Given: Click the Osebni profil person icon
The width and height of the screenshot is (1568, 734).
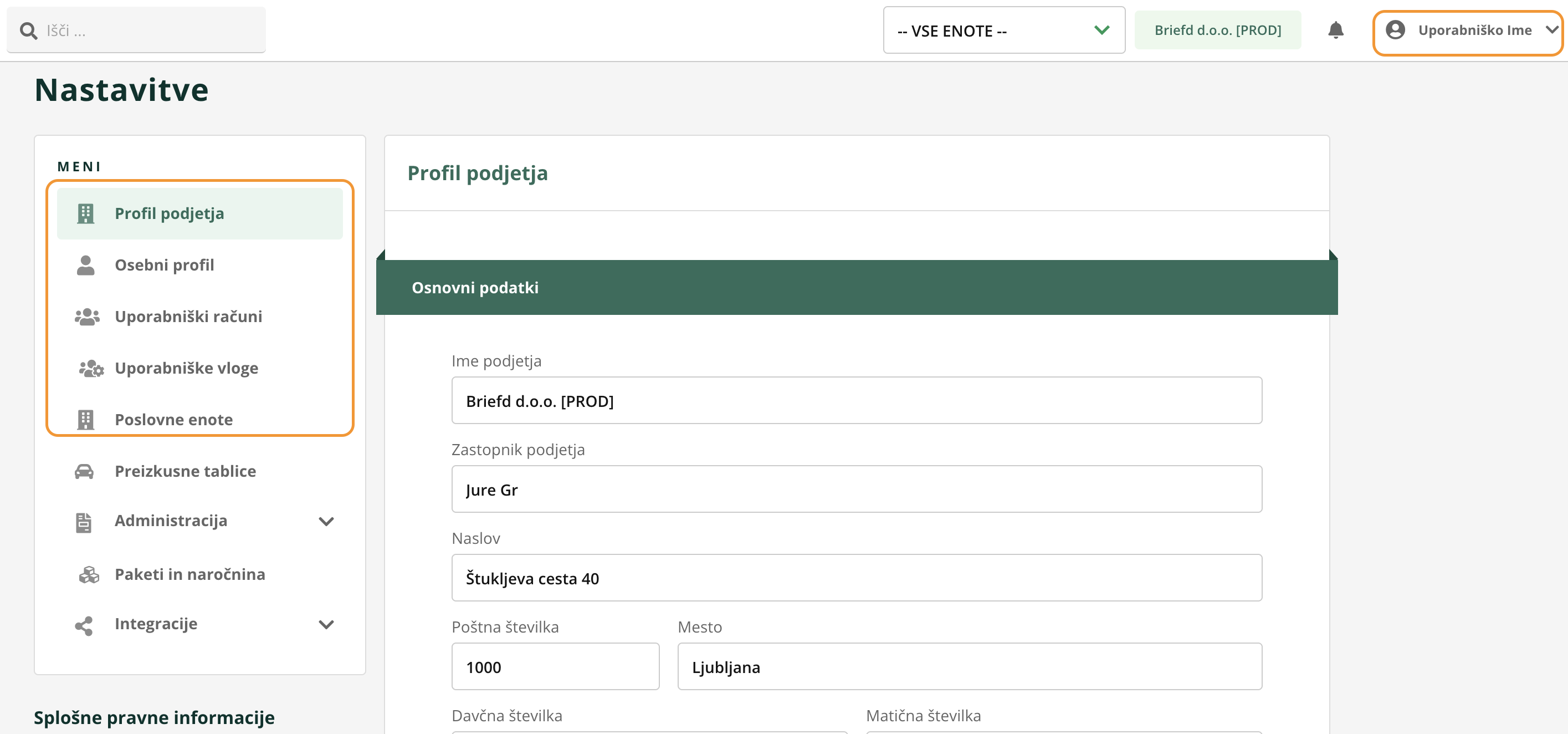Looking at the screenshot, I should coord(85,265).
